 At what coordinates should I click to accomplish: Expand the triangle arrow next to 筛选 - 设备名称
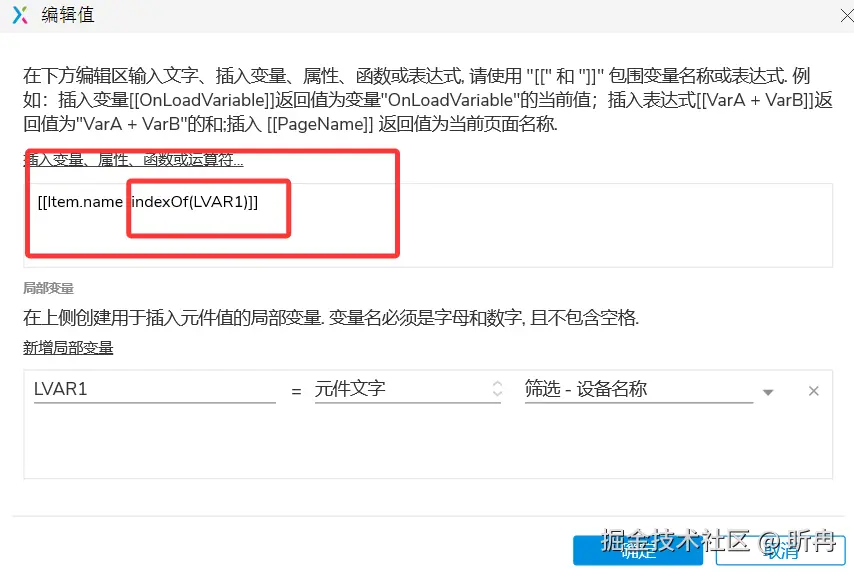768,392
